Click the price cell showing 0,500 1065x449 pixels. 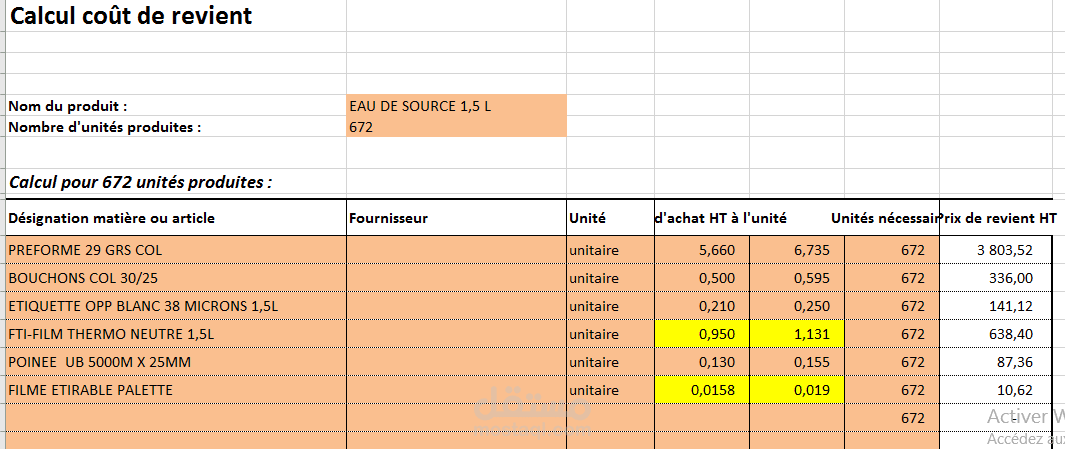[702, 278]
